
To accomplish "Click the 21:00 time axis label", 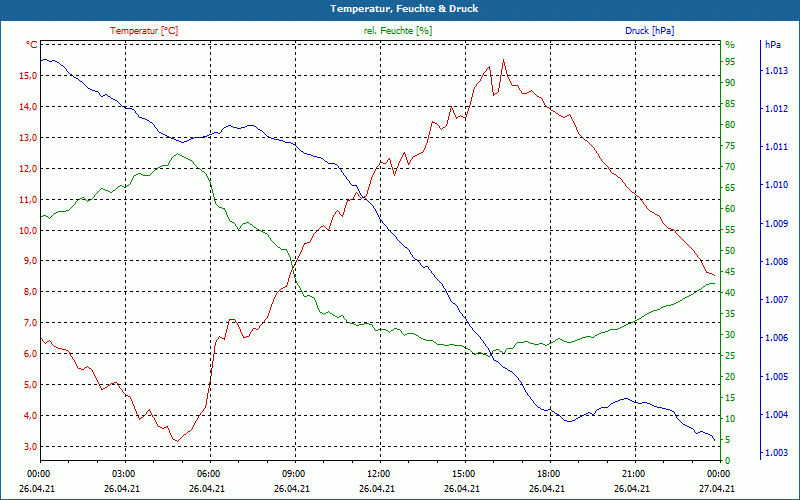I will coord(633,473).
